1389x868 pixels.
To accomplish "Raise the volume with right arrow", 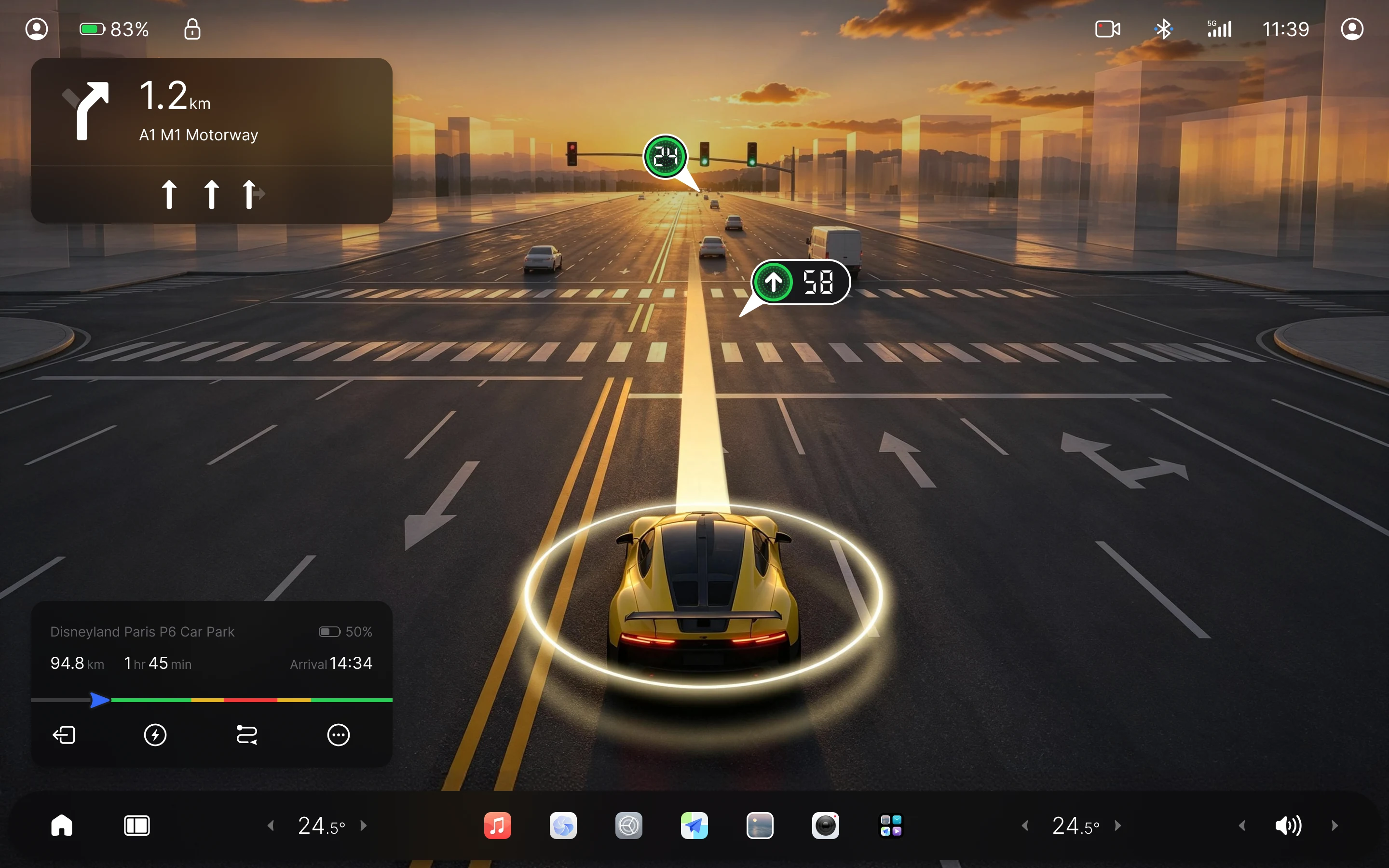I will click(x=1335, y=826).
